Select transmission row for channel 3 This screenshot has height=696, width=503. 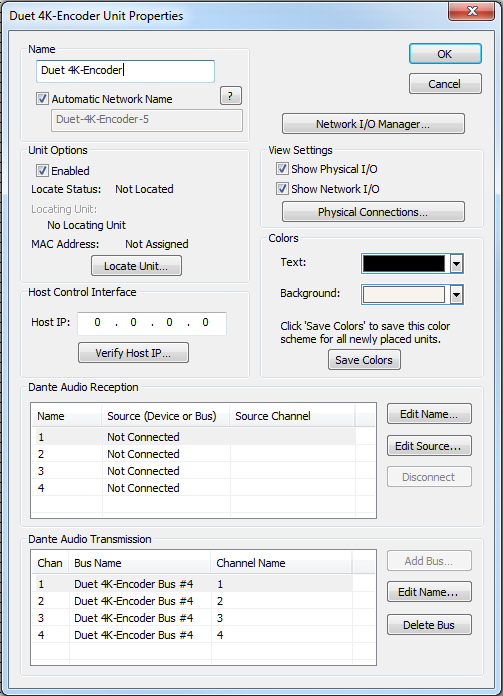click(x=193, y=618)
